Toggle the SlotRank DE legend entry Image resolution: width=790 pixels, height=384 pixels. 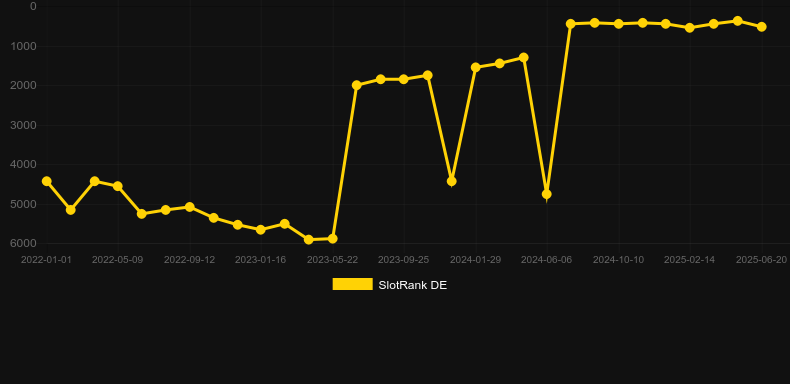(x=389, y=285)
